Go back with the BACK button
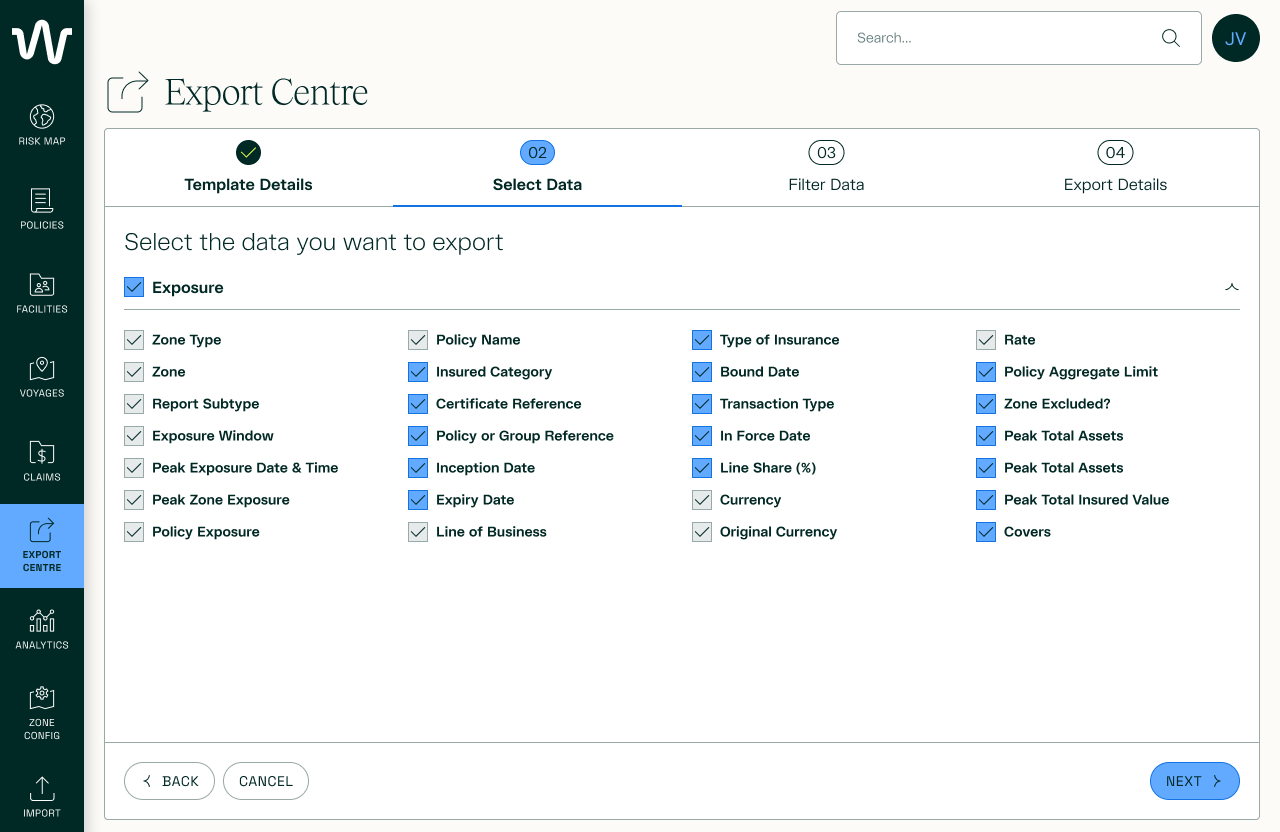Viewport: 1280px width, 832px height. click(x=169, y=781)
